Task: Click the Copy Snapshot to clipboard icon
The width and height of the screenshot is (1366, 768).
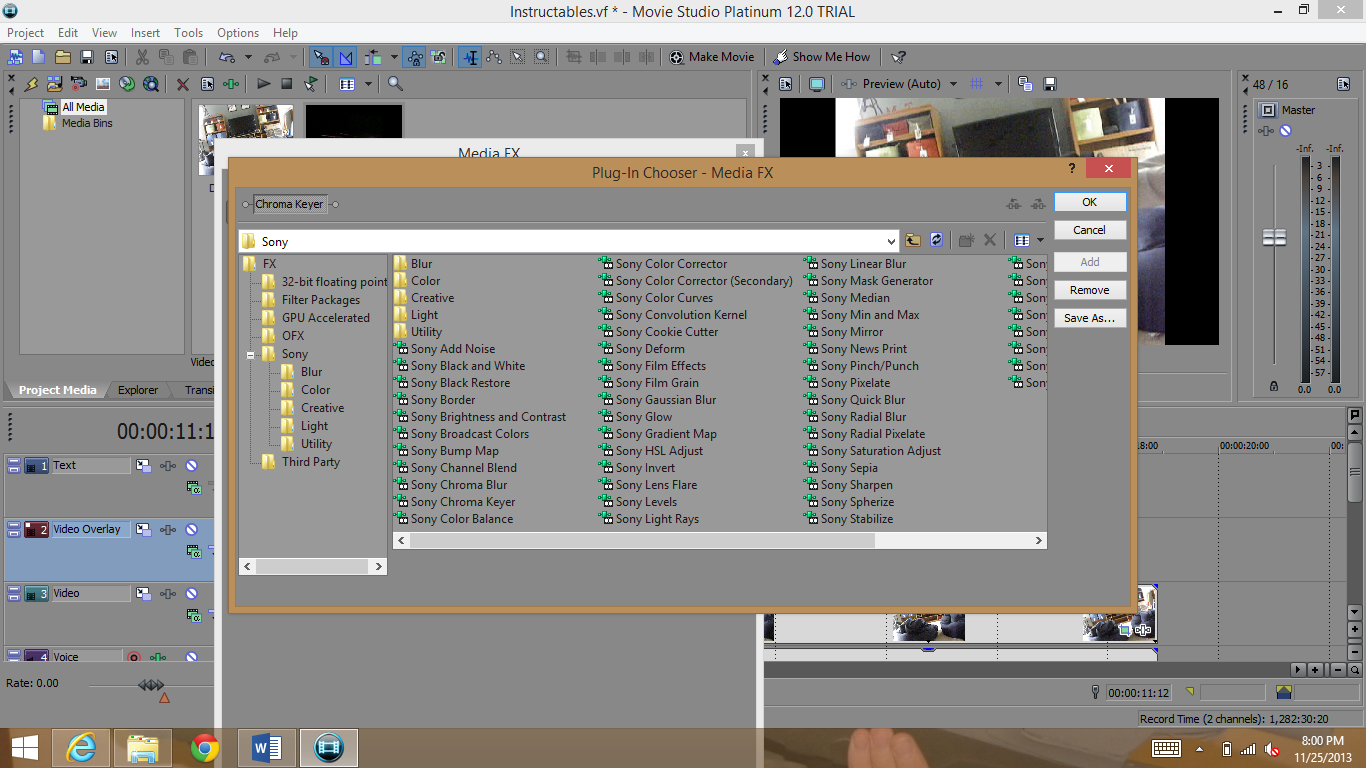Action: pos(1025,84)
